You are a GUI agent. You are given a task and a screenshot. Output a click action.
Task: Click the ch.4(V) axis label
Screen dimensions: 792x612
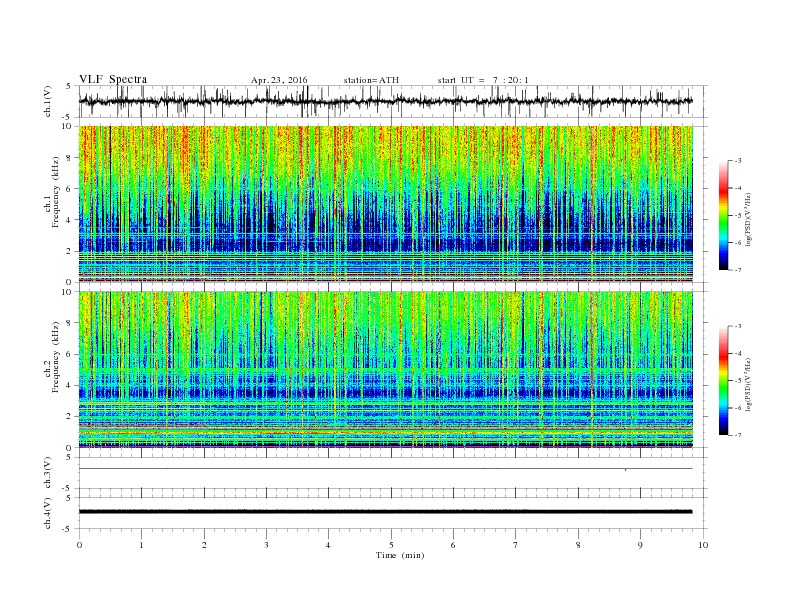click(x=48, y=513)
